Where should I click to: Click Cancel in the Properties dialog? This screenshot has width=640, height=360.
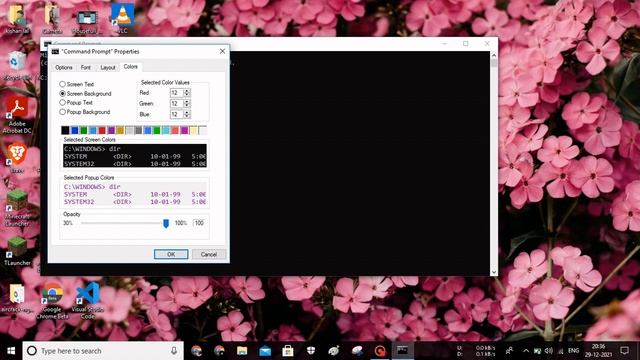click(x=209, y=254)
